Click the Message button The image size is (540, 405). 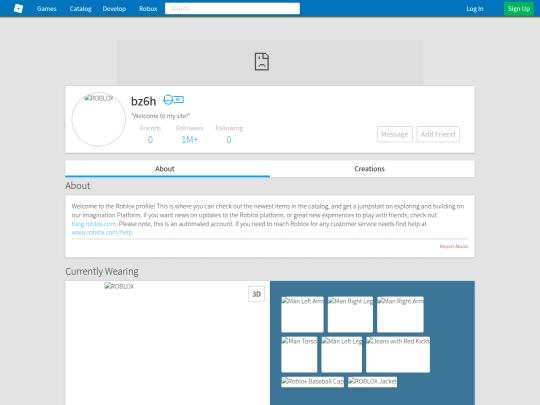point(395,134)
